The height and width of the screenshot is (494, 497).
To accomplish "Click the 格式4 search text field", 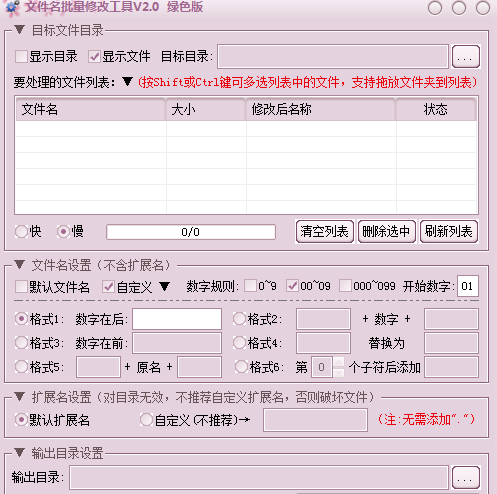I will [323, 343].
